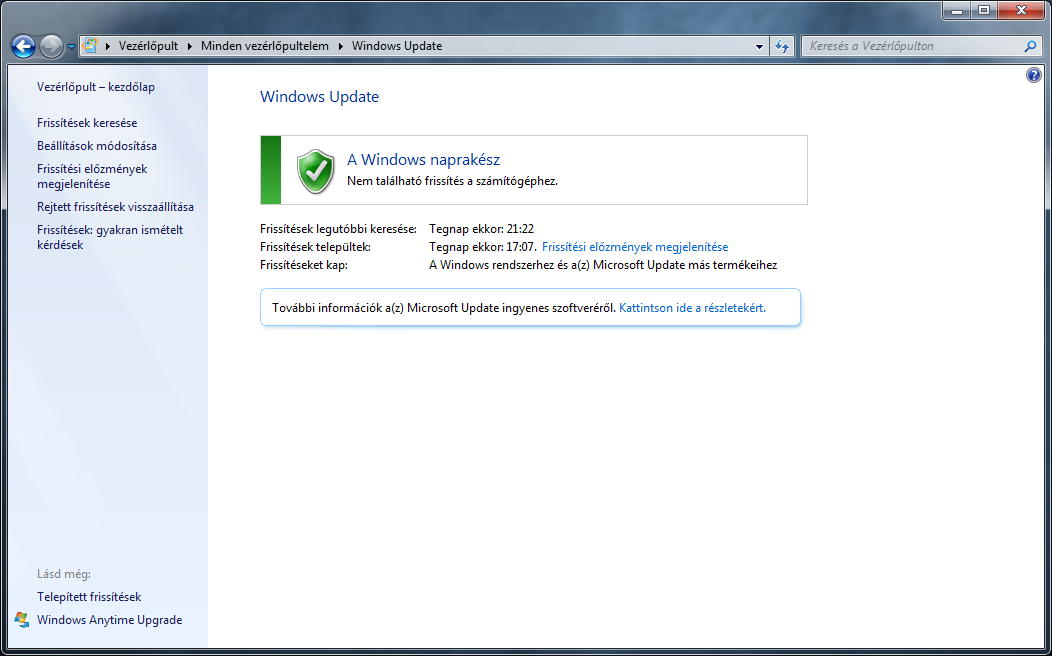Click the Refresh button beside address bar
The width and height of the screenshot is (1052, 656).
[782, 46]
